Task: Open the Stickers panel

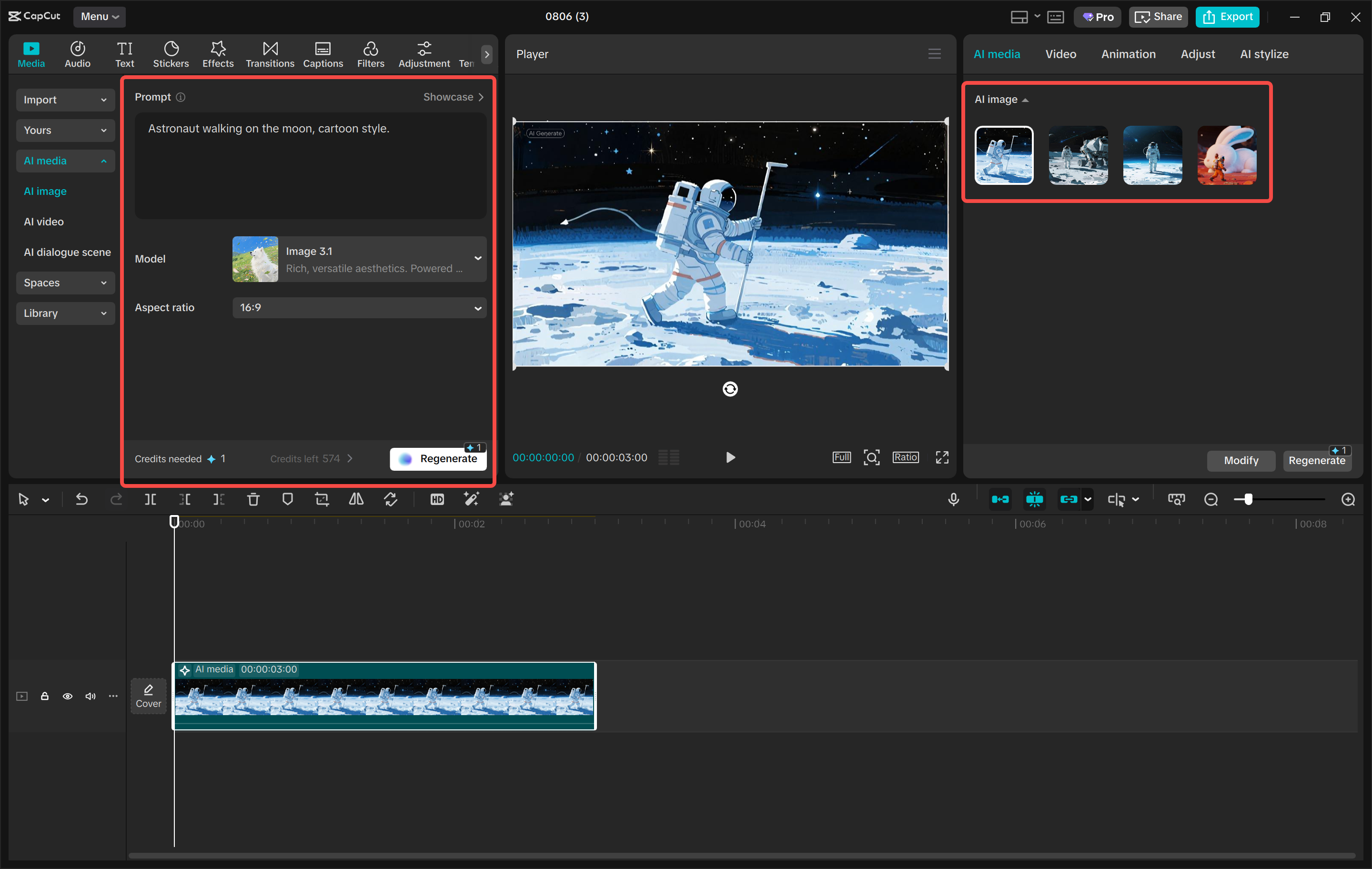Action: (171, 55)
